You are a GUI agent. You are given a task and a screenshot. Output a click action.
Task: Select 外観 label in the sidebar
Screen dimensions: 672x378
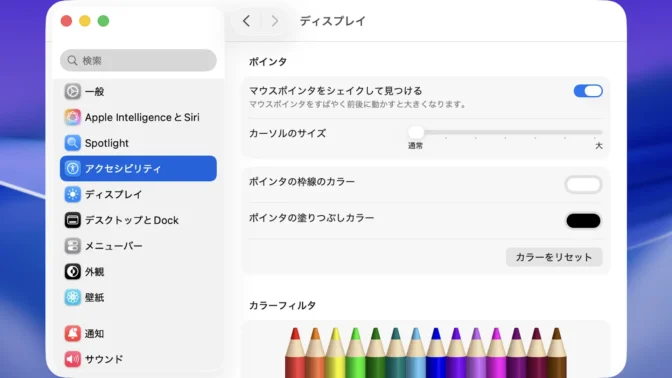pos(94,272)
